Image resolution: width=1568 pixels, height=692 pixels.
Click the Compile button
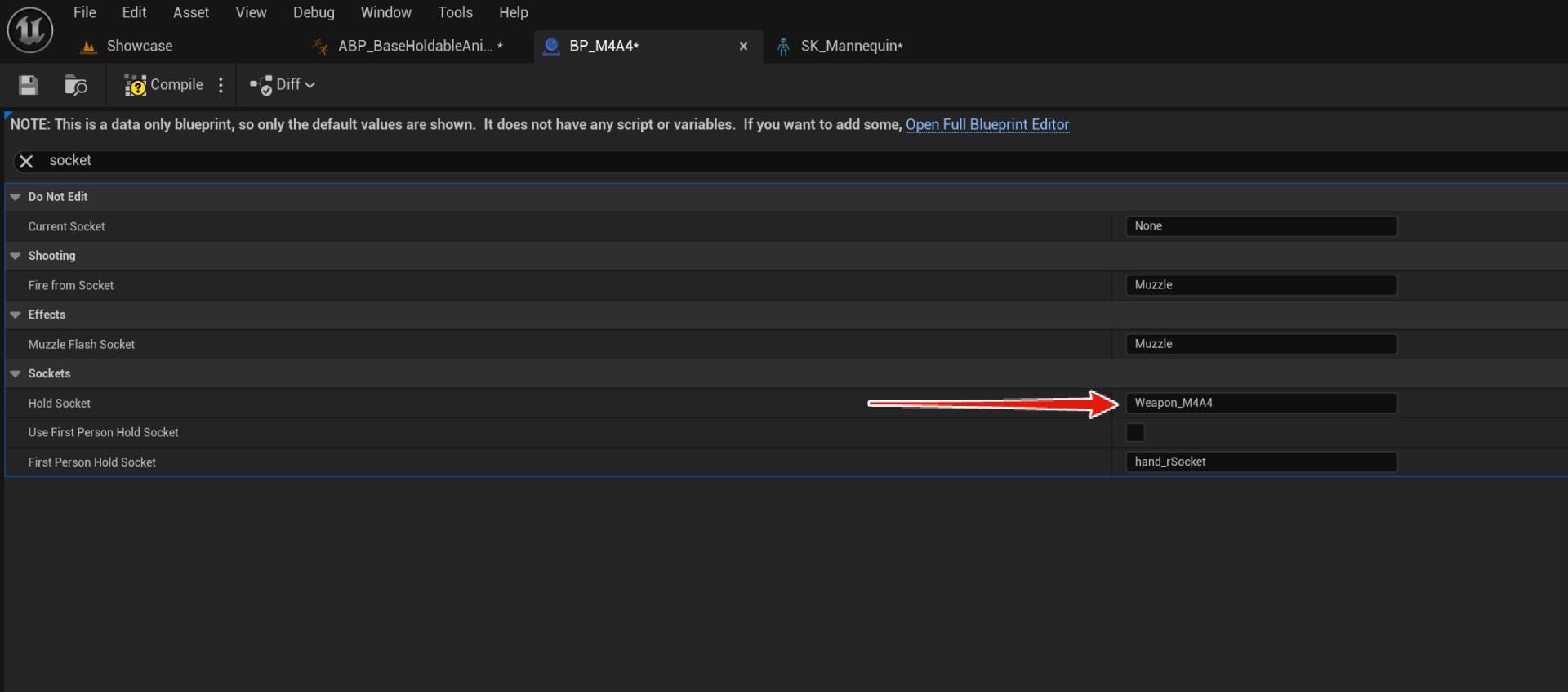click(x=163, y=85)
